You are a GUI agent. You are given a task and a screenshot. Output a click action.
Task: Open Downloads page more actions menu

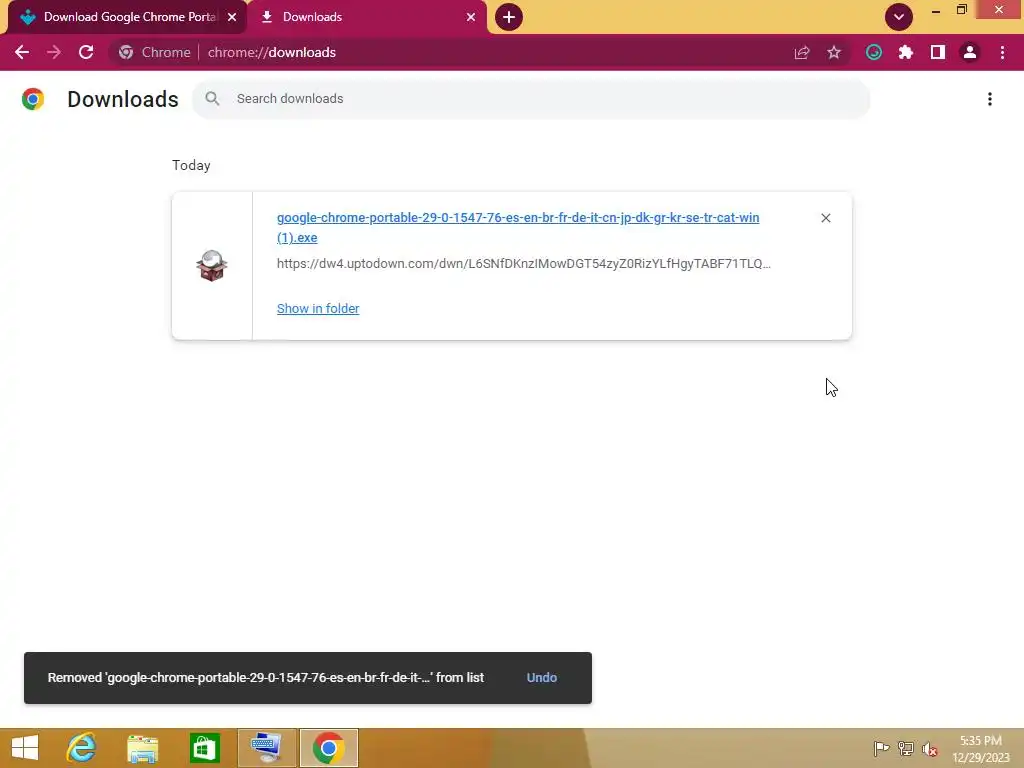pos(990,99)
